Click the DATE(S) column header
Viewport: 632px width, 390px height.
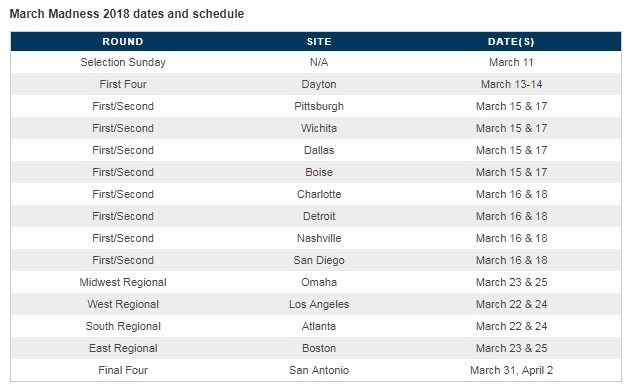click(511, 41)
